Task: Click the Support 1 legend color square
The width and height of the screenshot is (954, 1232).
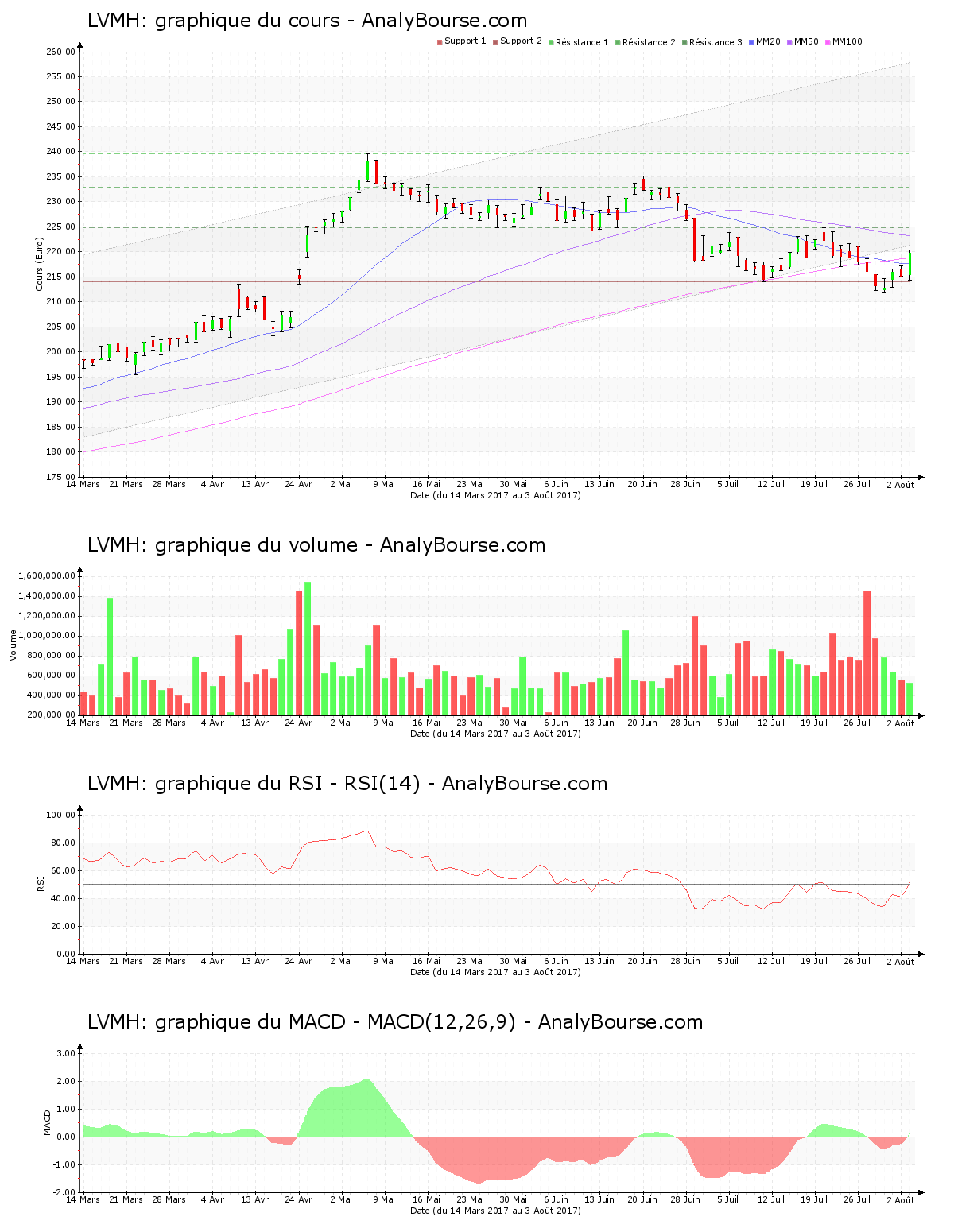Action: [440, 42]
